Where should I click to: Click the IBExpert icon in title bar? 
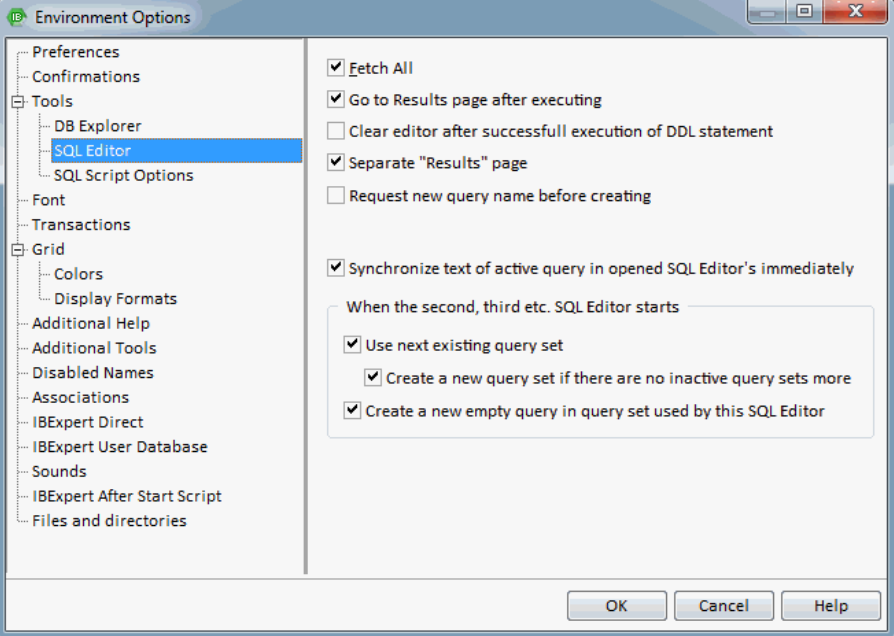(x=16, y=17)
